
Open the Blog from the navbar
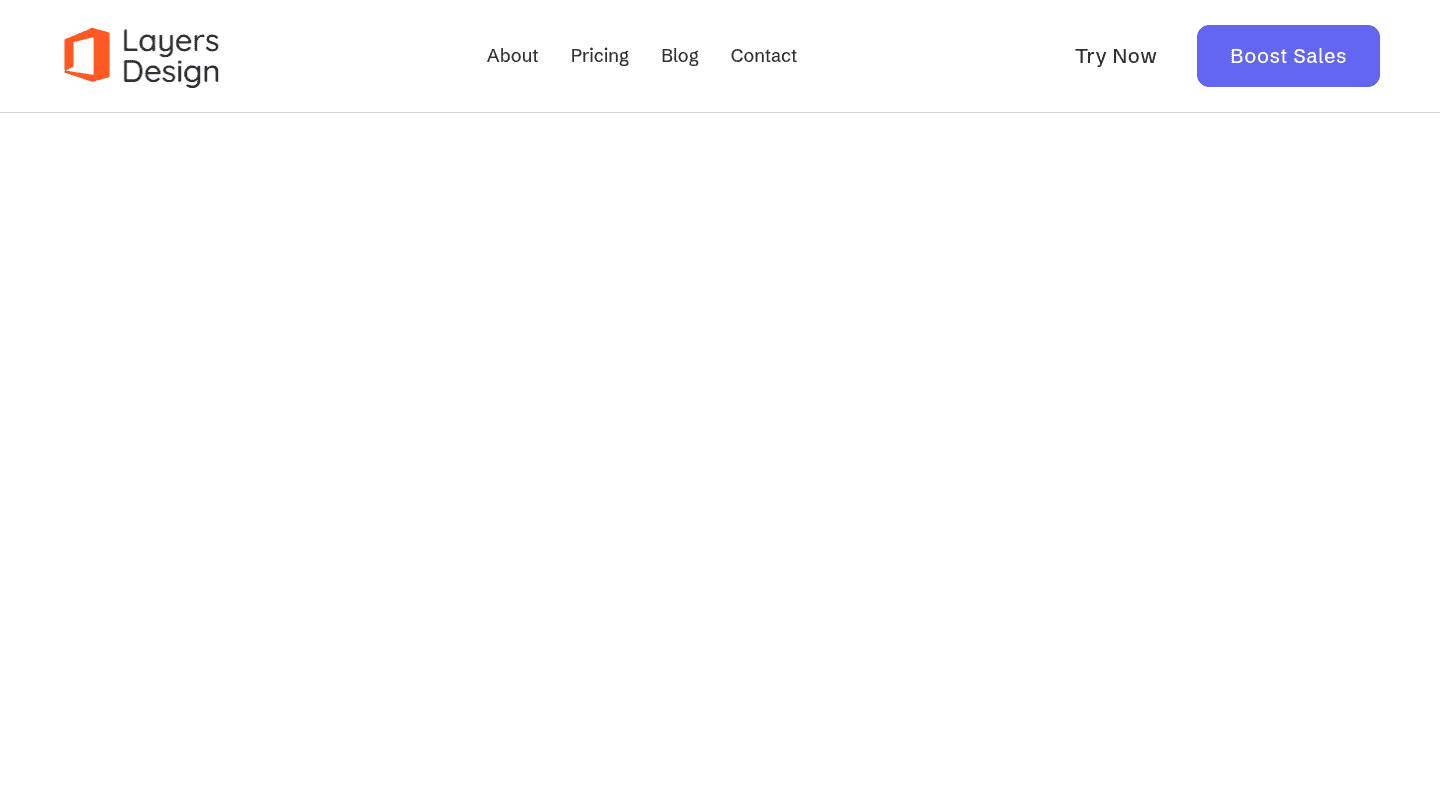679,56
